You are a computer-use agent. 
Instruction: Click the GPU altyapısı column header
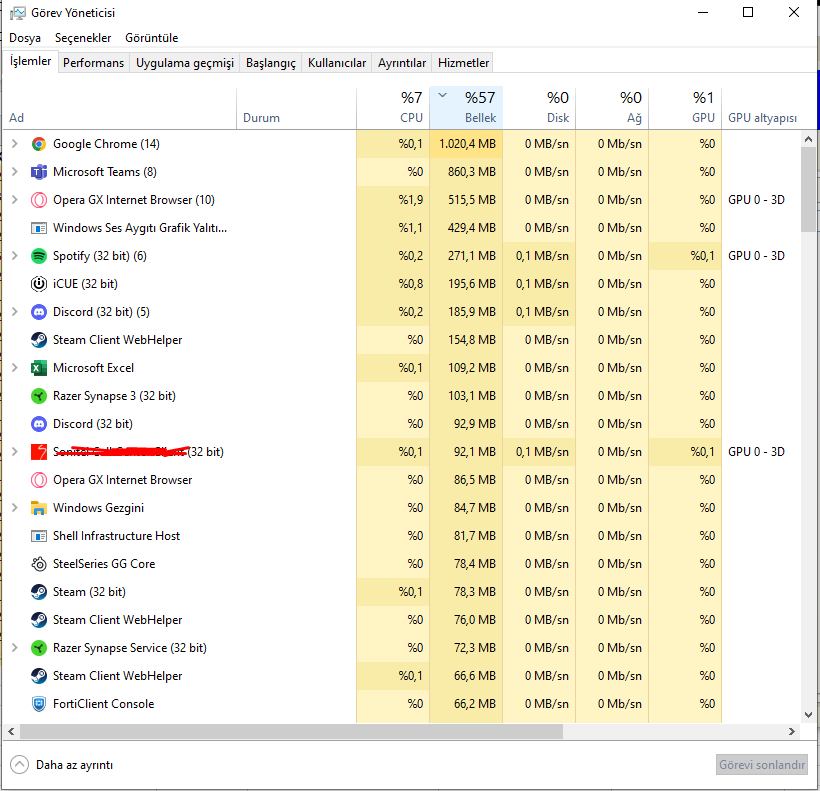pyautogui.click(x=762, y=108)
